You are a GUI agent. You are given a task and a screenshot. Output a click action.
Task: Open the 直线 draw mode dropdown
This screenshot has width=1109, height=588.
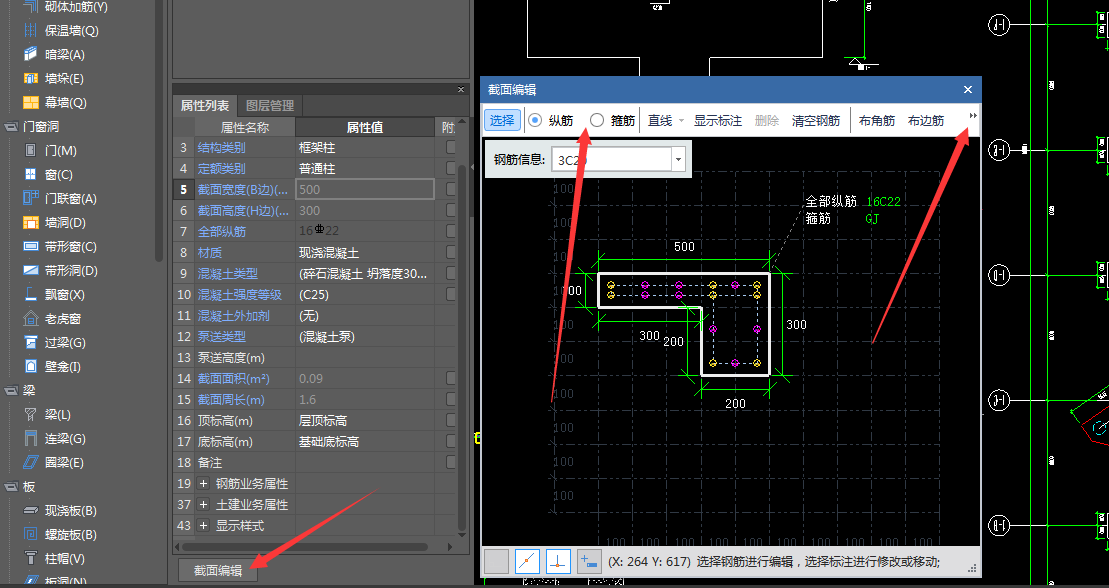[x=682, y=121]
